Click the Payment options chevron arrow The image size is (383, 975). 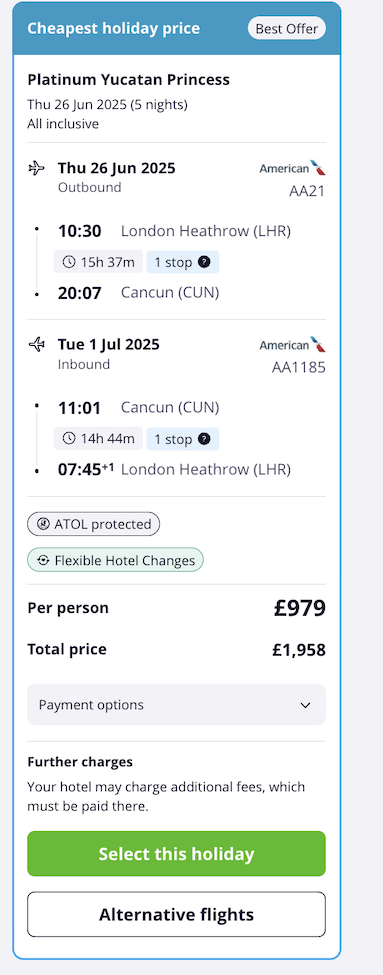[305, 705]
